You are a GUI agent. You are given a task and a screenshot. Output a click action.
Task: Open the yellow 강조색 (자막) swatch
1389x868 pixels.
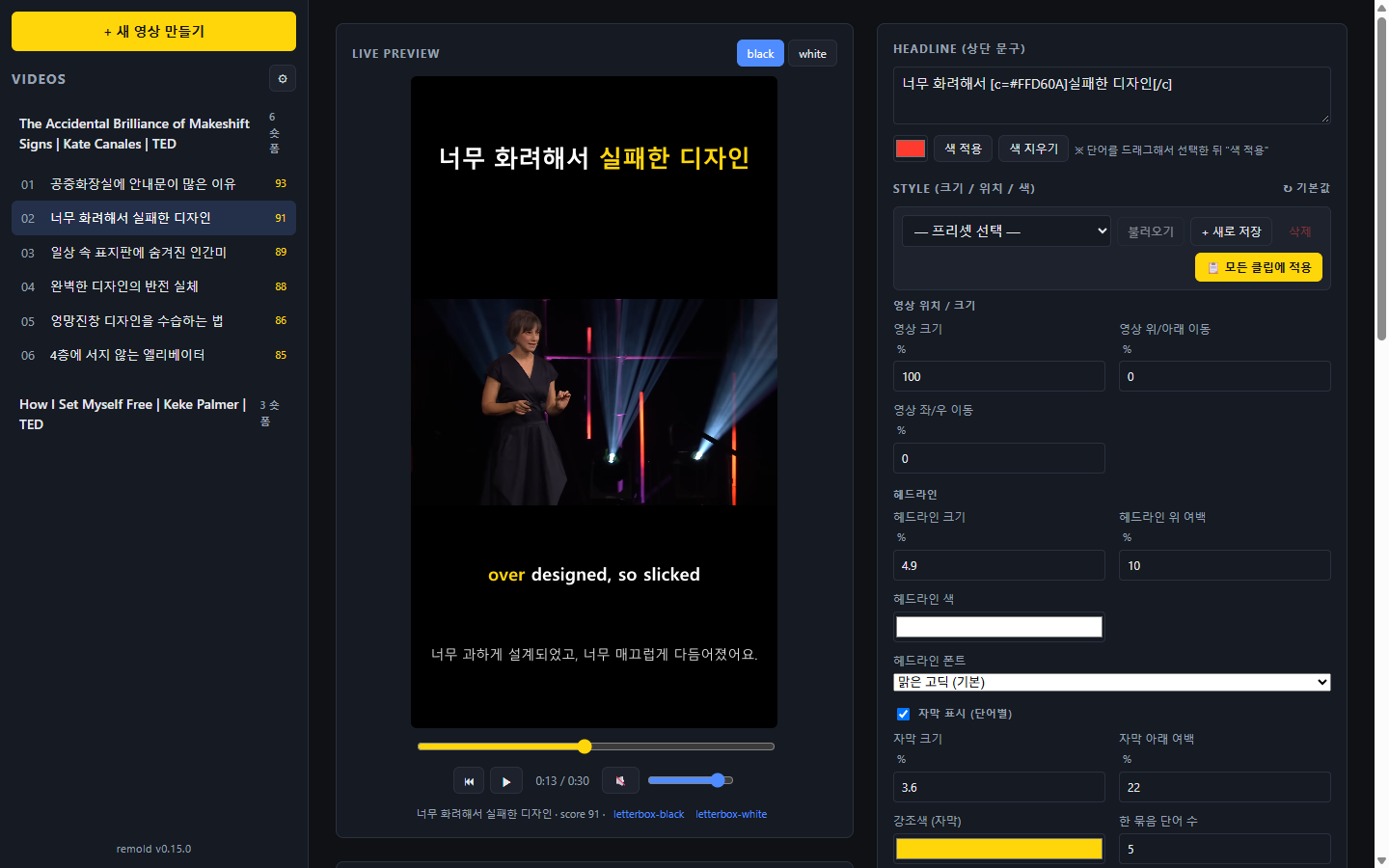pyautogui.click(x=999, y=849)
